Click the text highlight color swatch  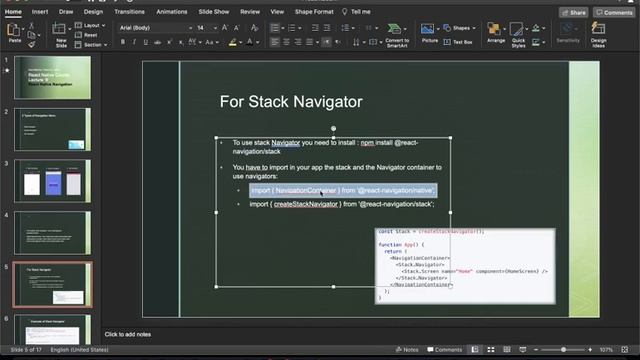click(233, 42)
